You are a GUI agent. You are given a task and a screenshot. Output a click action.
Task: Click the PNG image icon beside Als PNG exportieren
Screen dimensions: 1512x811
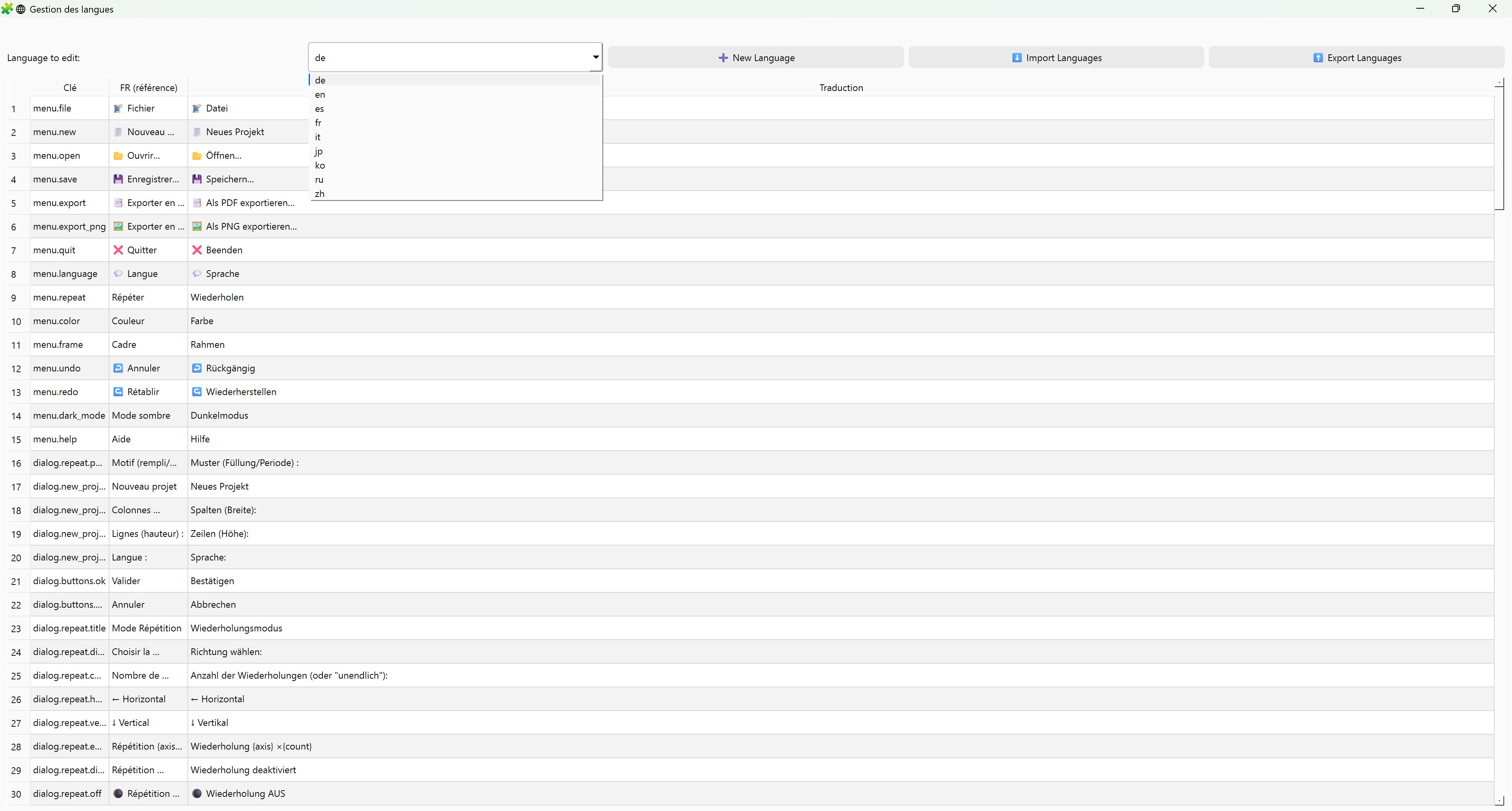click(x=196, y=226)
